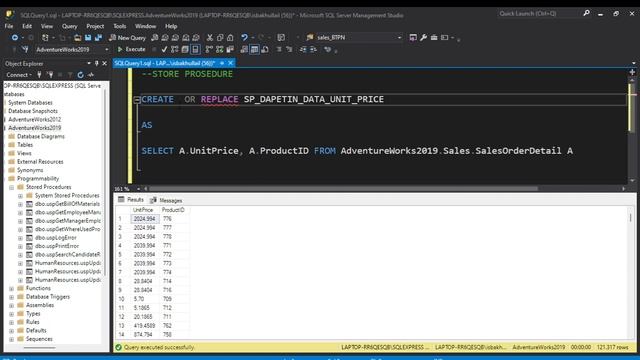640x360 pixels.
Task: Collapse the Stored Procedures folder
Action: pos(11,187)
